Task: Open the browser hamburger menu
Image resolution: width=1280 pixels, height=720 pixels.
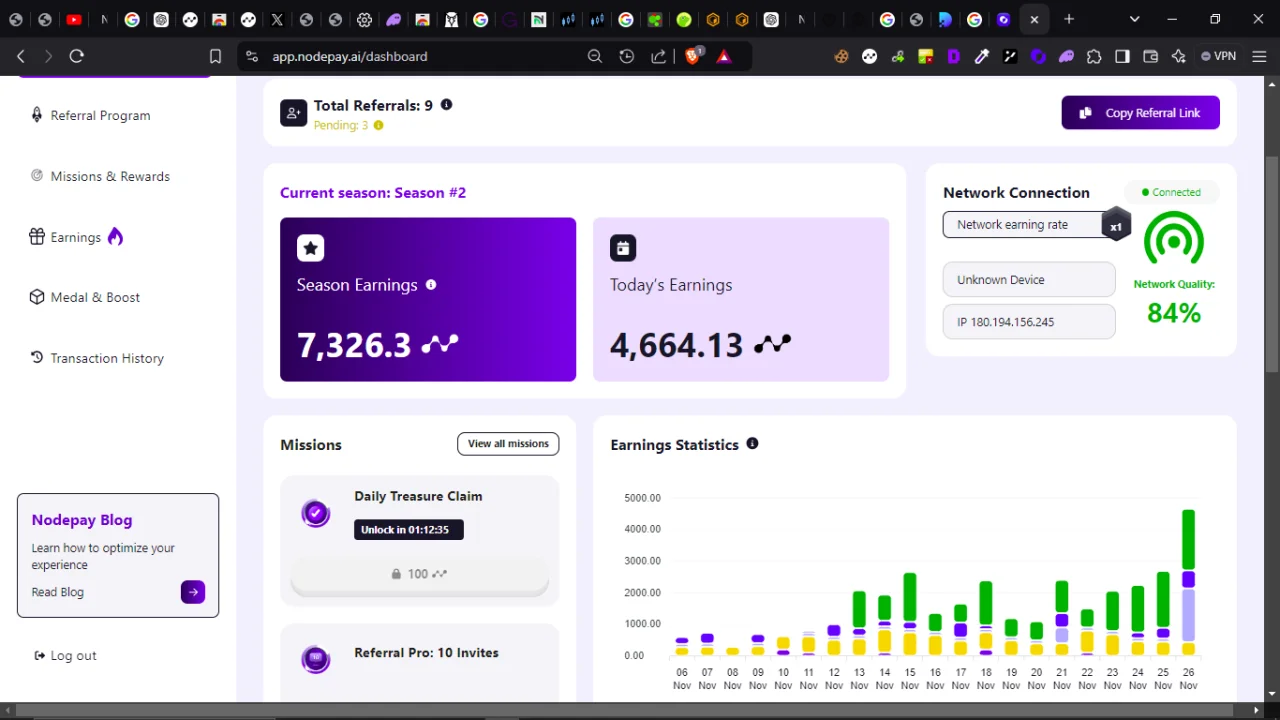Action: click(1257, 57)
